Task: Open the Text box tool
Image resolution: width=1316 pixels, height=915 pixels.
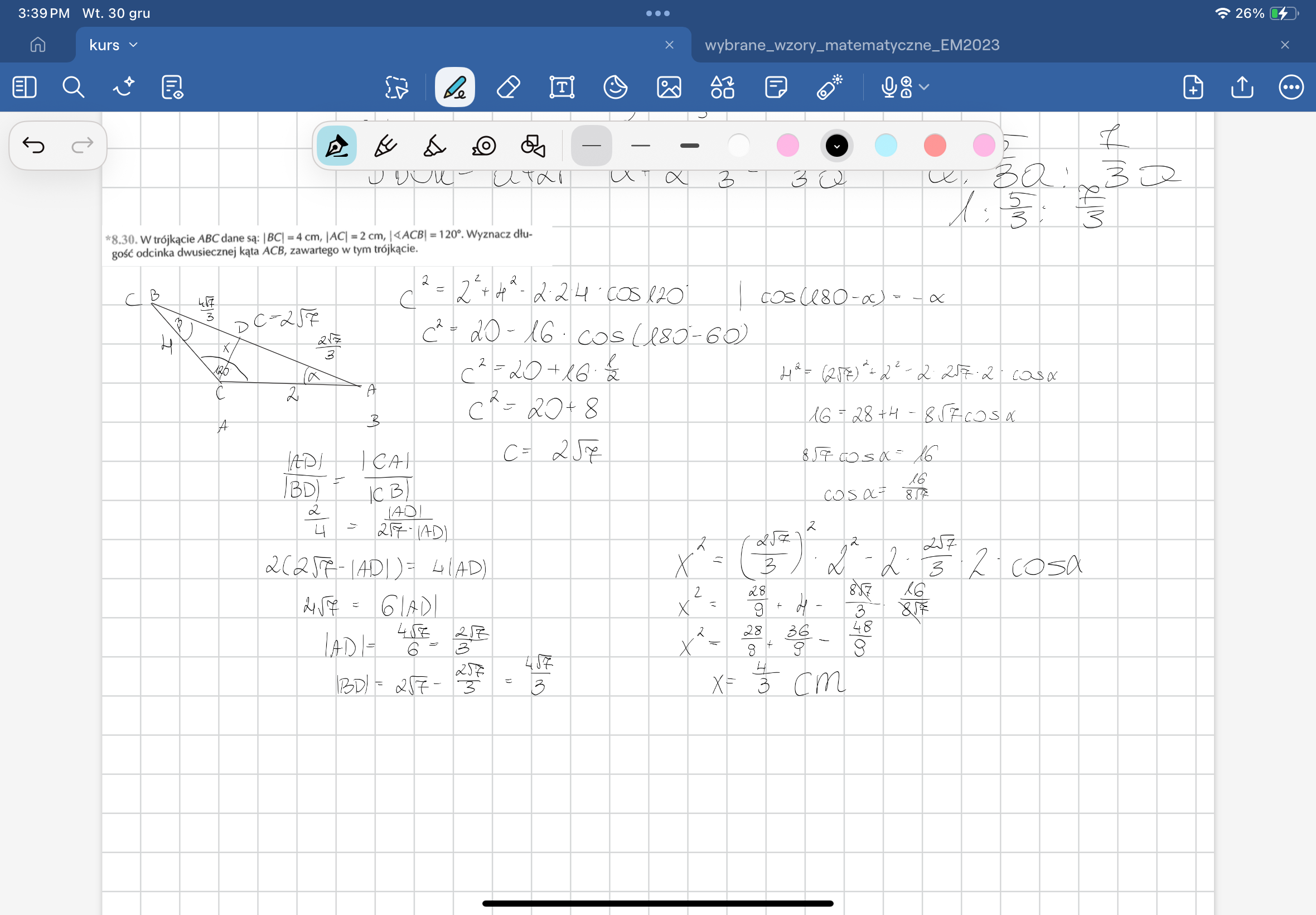Action: (562, 87)
